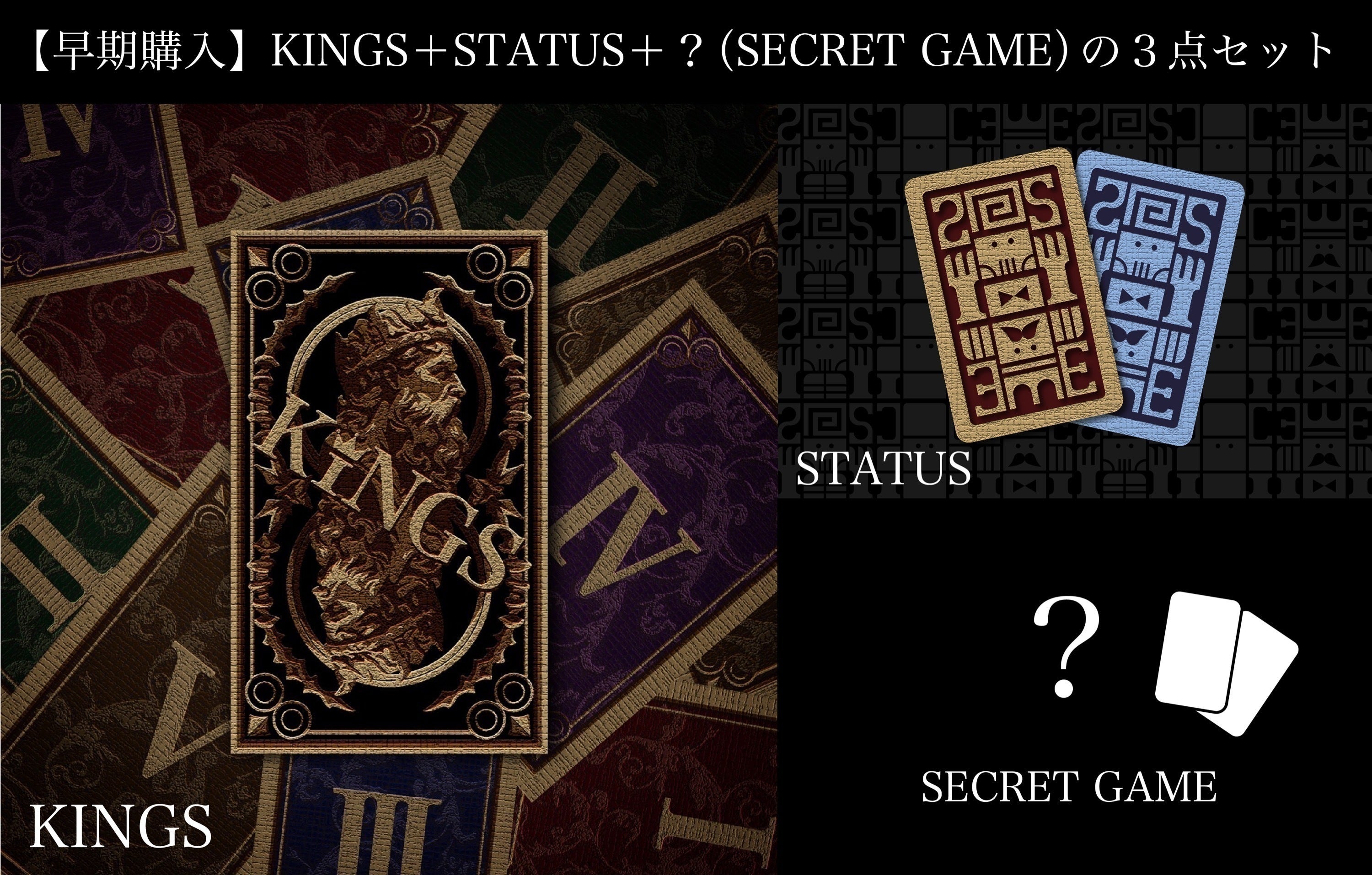Click the title banner with 早期購入 text
The width and height of the screenshot is (1372, 875).
pos(686,51)
